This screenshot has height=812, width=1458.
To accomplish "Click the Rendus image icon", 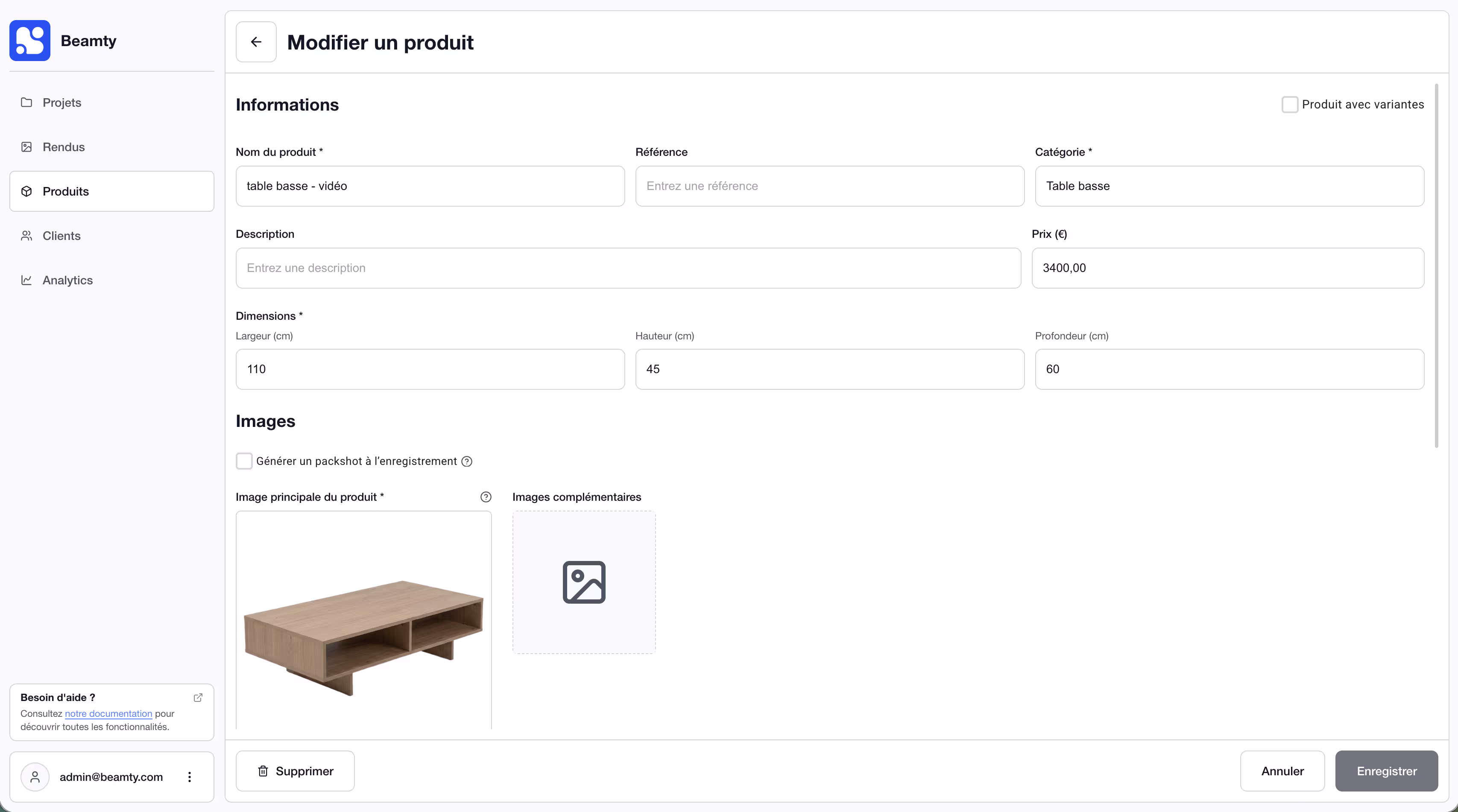I will 26,147.
